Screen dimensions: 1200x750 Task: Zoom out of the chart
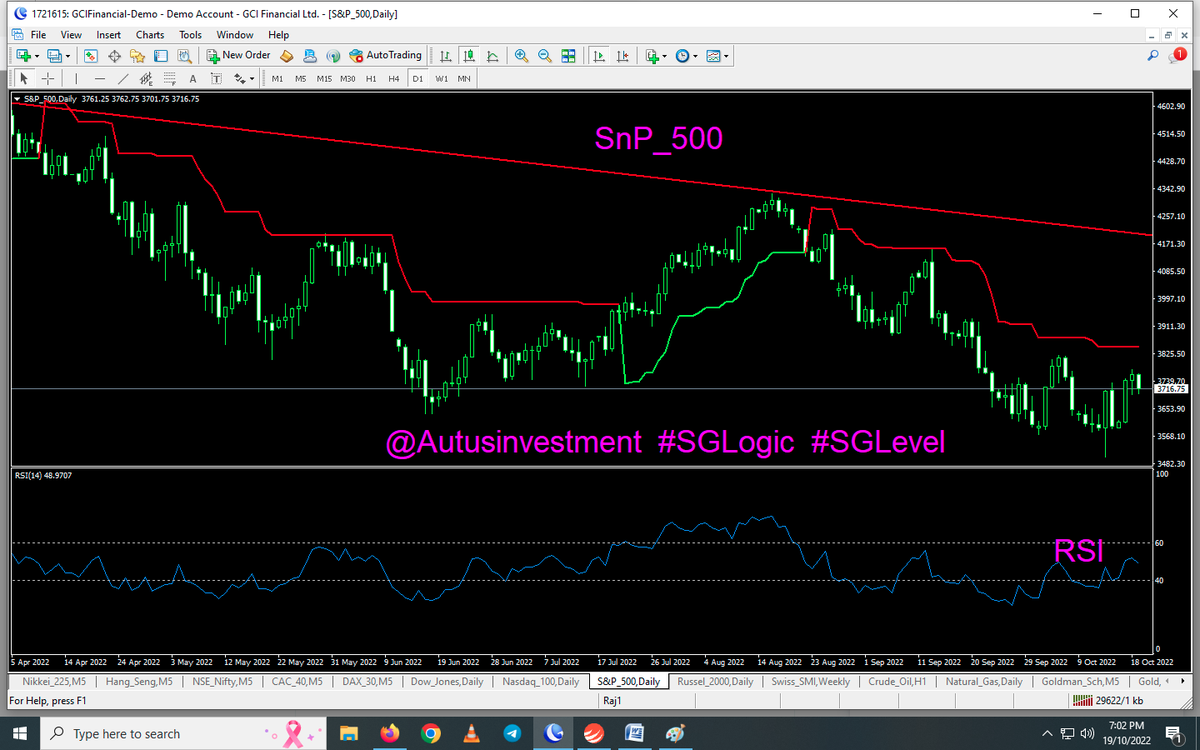[544, 56]
